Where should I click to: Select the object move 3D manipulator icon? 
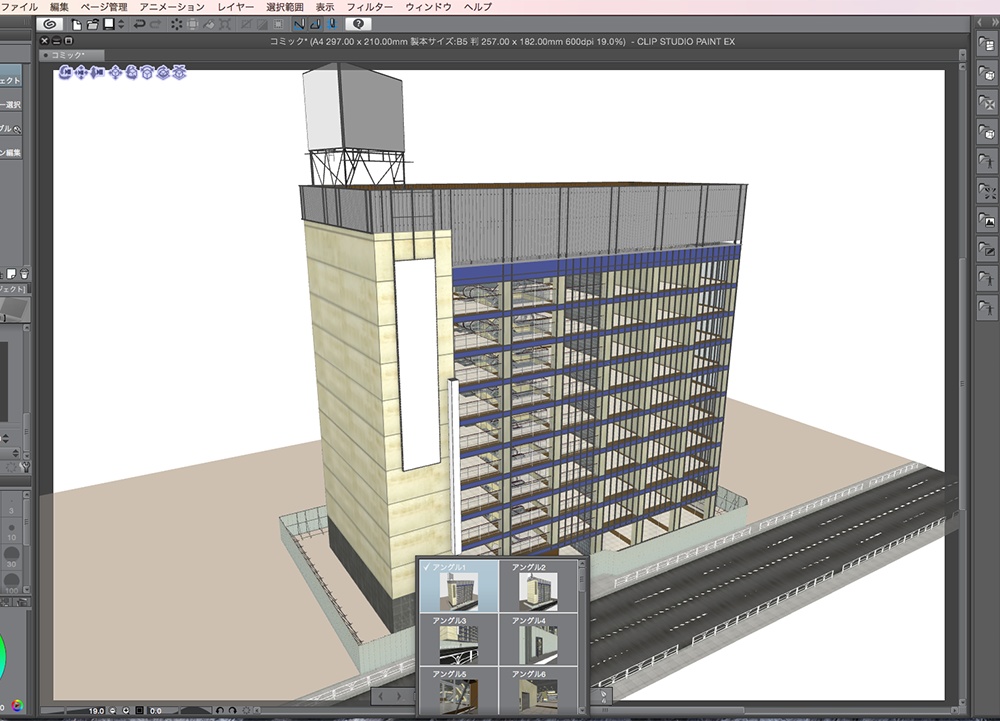pyautogui.click(x=115, y=73)
